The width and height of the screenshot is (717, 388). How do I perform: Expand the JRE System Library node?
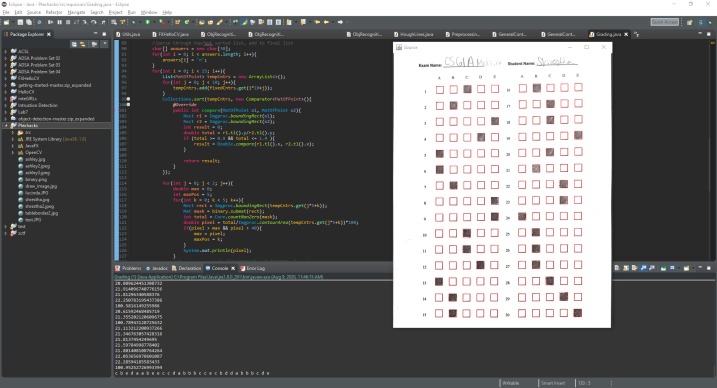tap(12, 139)
